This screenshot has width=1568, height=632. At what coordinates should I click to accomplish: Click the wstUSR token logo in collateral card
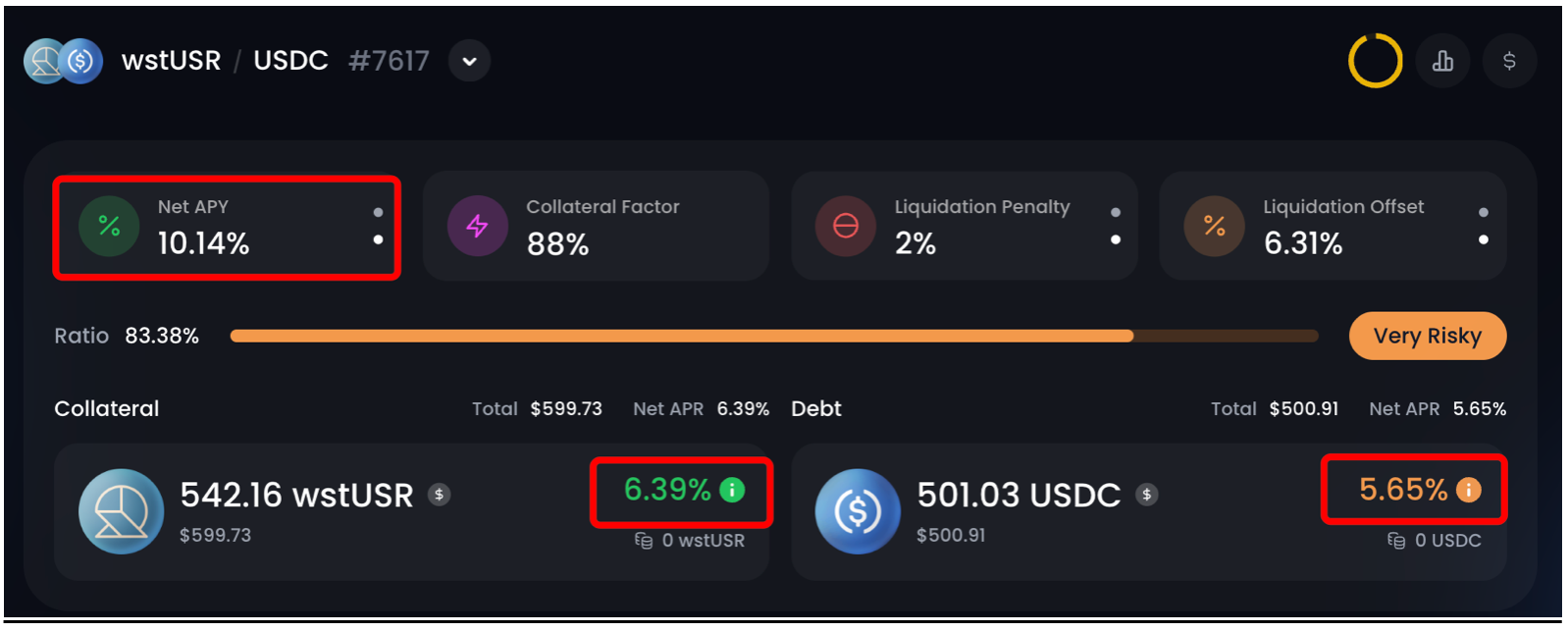[x=121, y=511]
